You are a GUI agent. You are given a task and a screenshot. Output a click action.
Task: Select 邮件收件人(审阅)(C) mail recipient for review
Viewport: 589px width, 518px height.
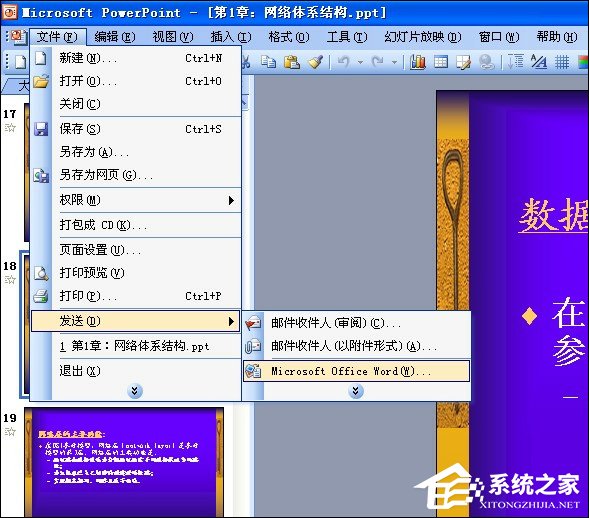[x=356, y=323]
